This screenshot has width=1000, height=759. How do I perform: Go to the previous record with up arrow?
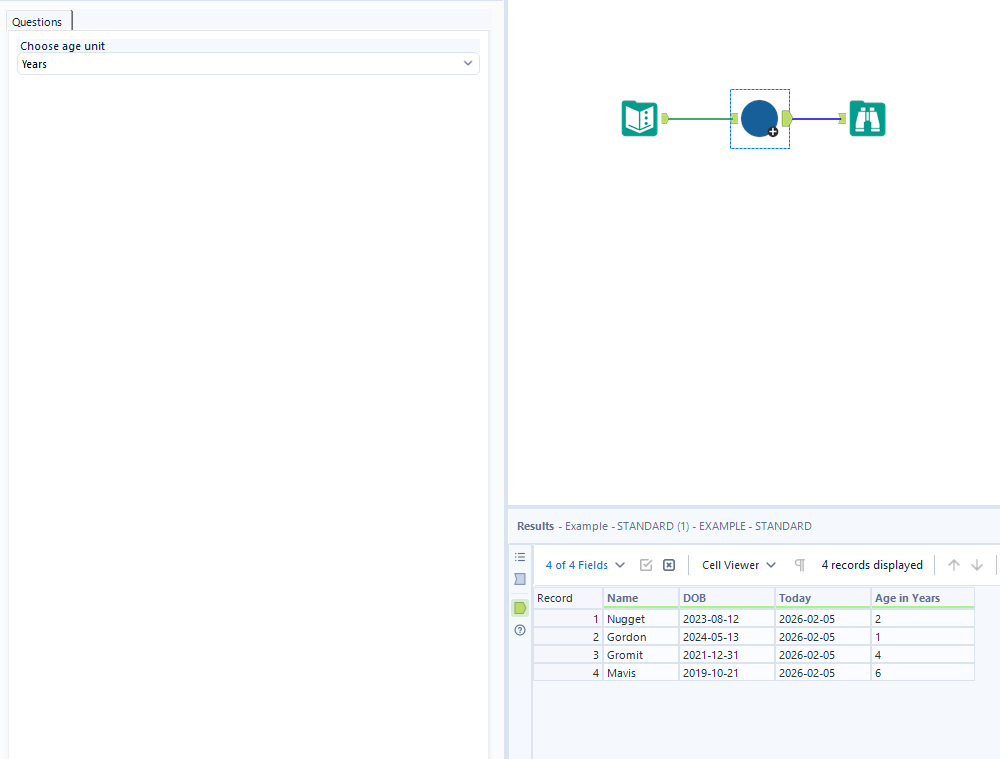(x=953, y=565)
